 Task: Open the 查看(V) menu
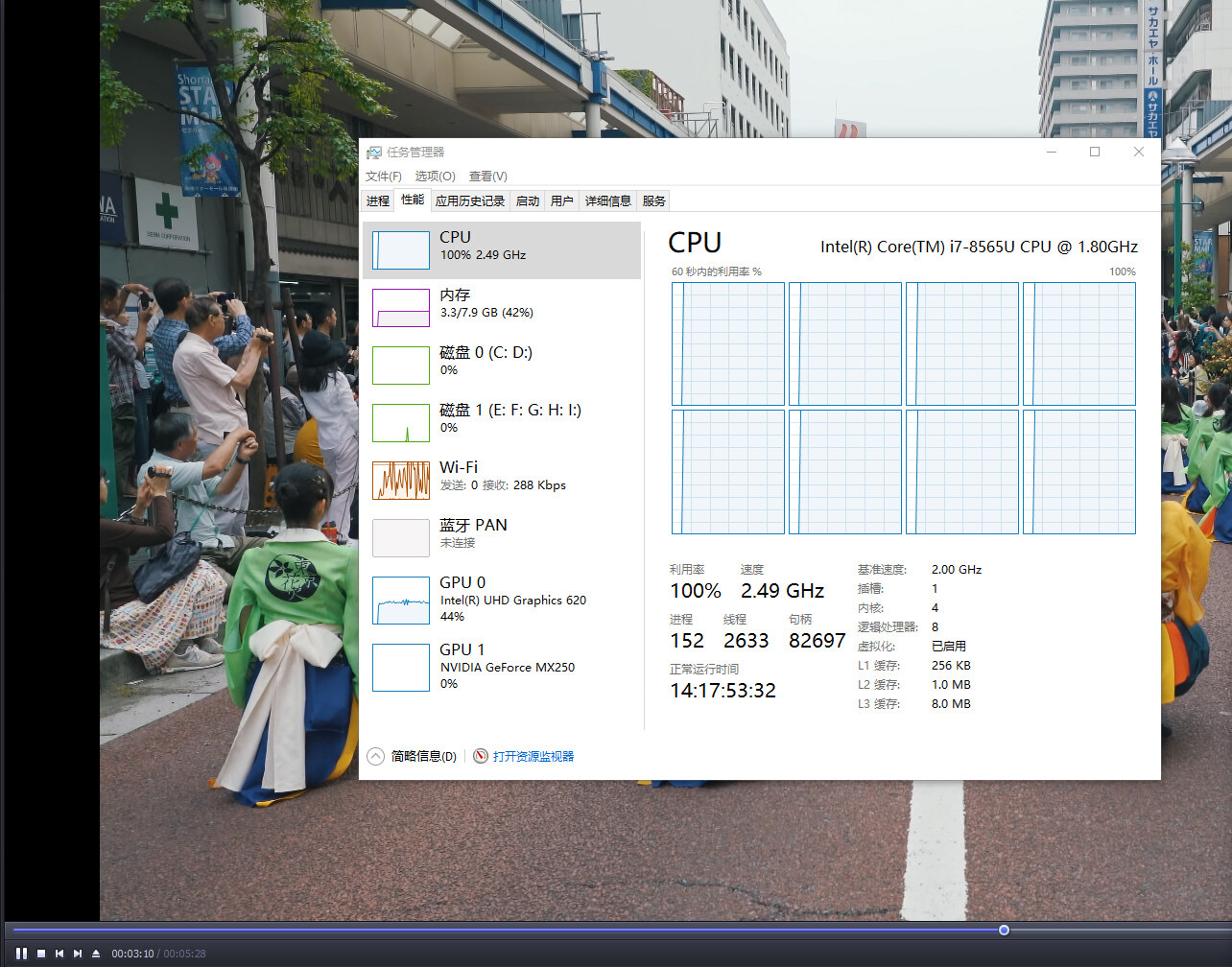(487, 177)
